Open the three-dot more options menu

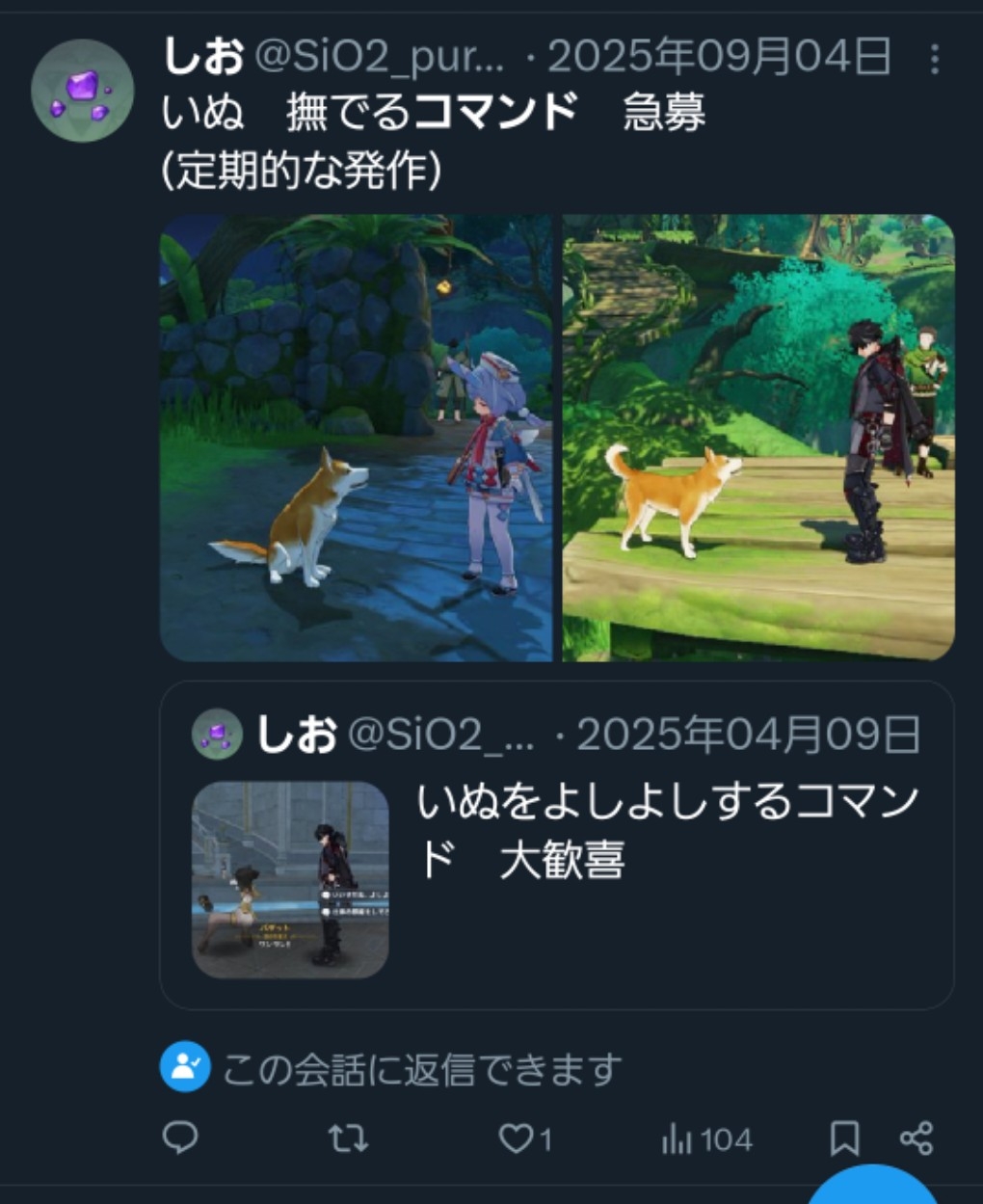[934, 59]
